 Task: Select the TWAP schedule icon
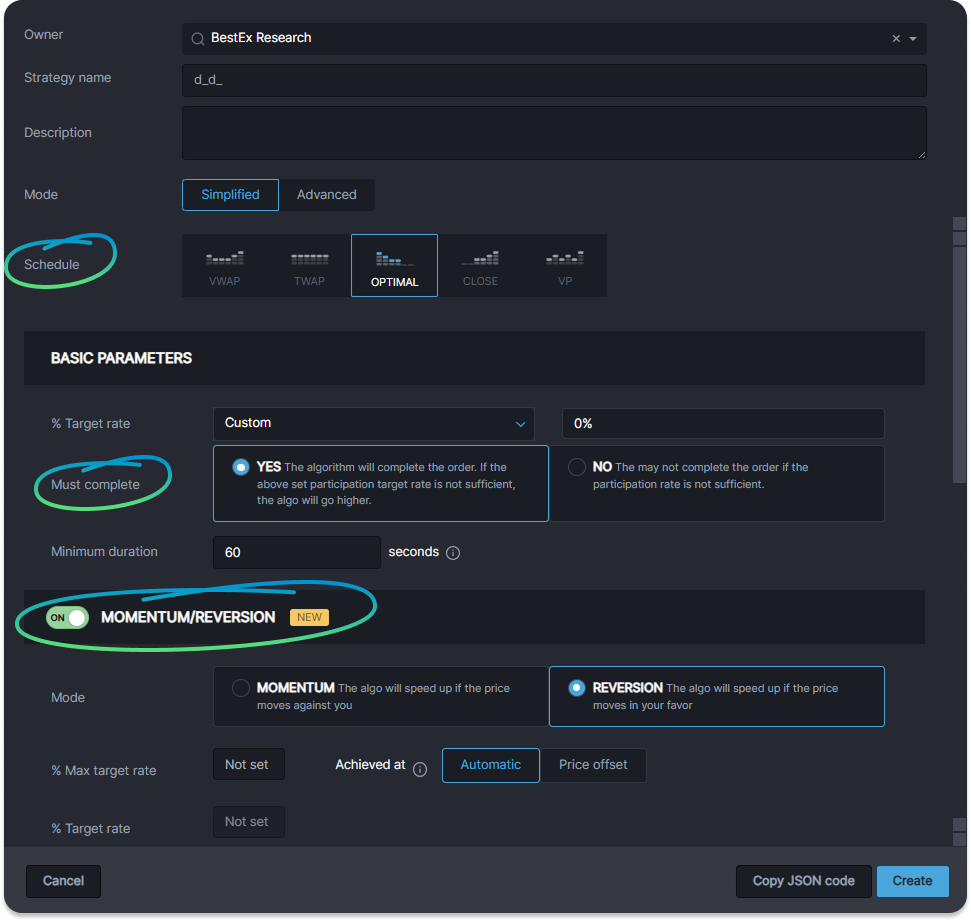click(310, 266)
